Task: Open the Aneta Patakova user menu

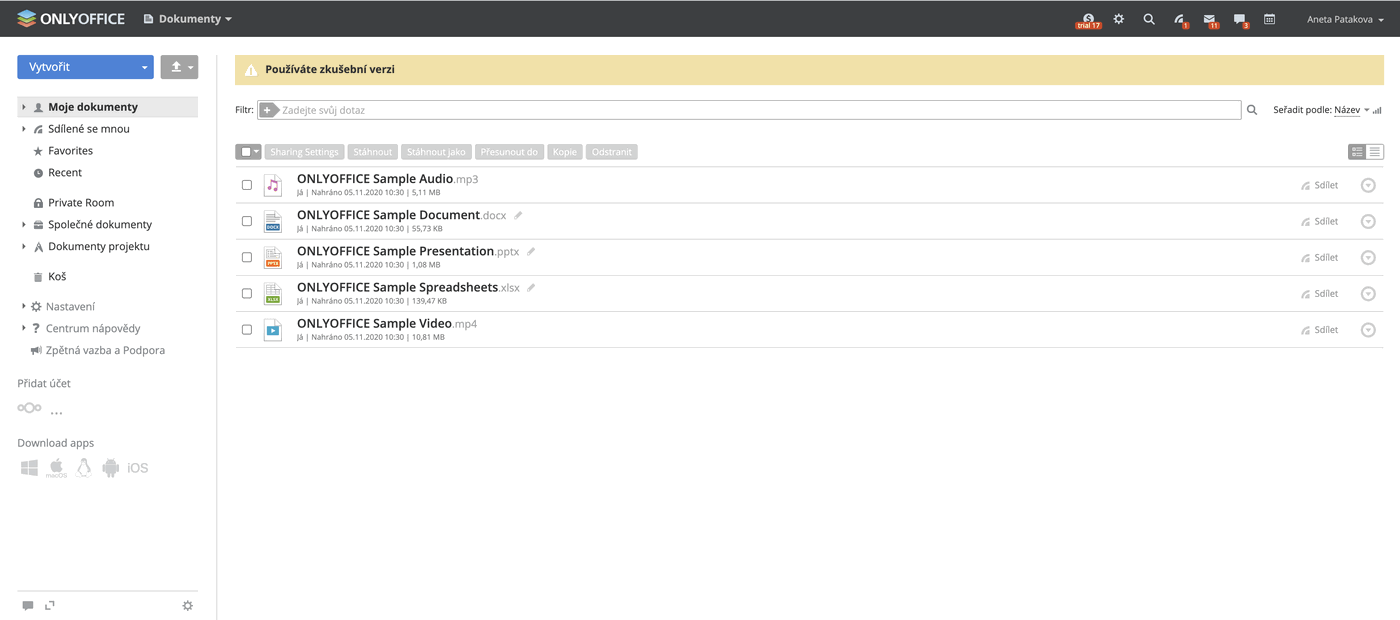Action: click(1345, 19)
